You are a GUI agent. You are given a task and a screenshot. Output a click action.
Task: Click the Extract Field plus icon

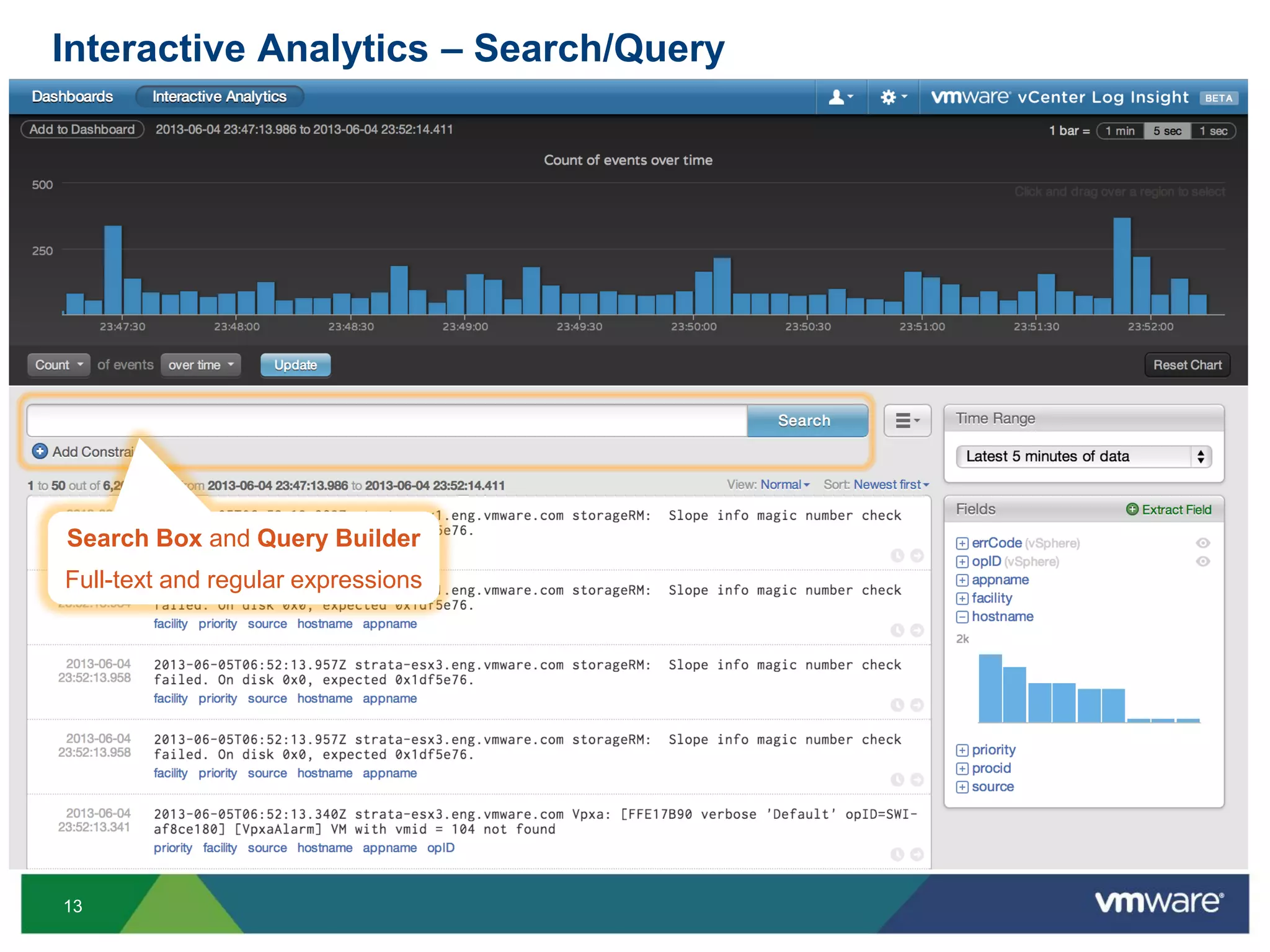1132,509
